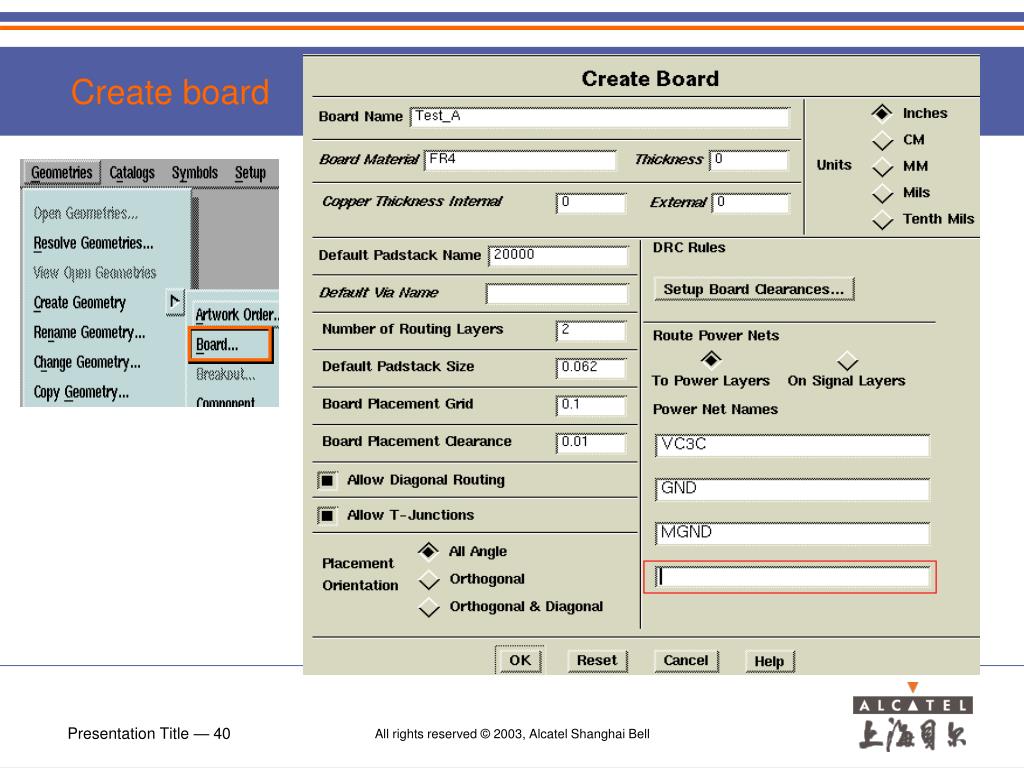The height and width of the screenshot is (768, 1024).
Task: Route power nets To Power Layers
Action: 711,359
